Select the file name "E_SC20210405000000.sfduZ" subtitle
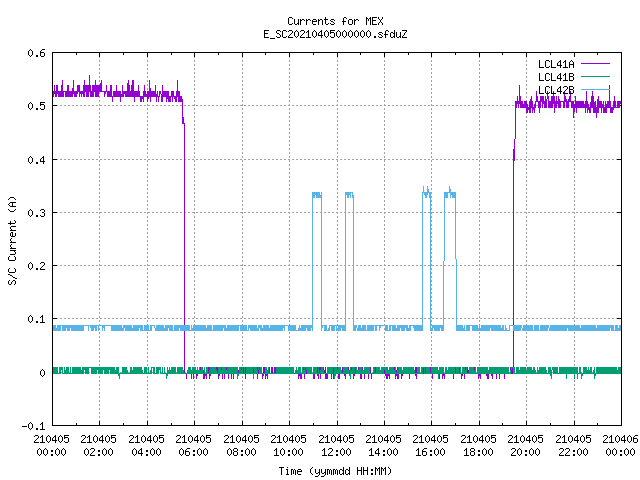 335,34
